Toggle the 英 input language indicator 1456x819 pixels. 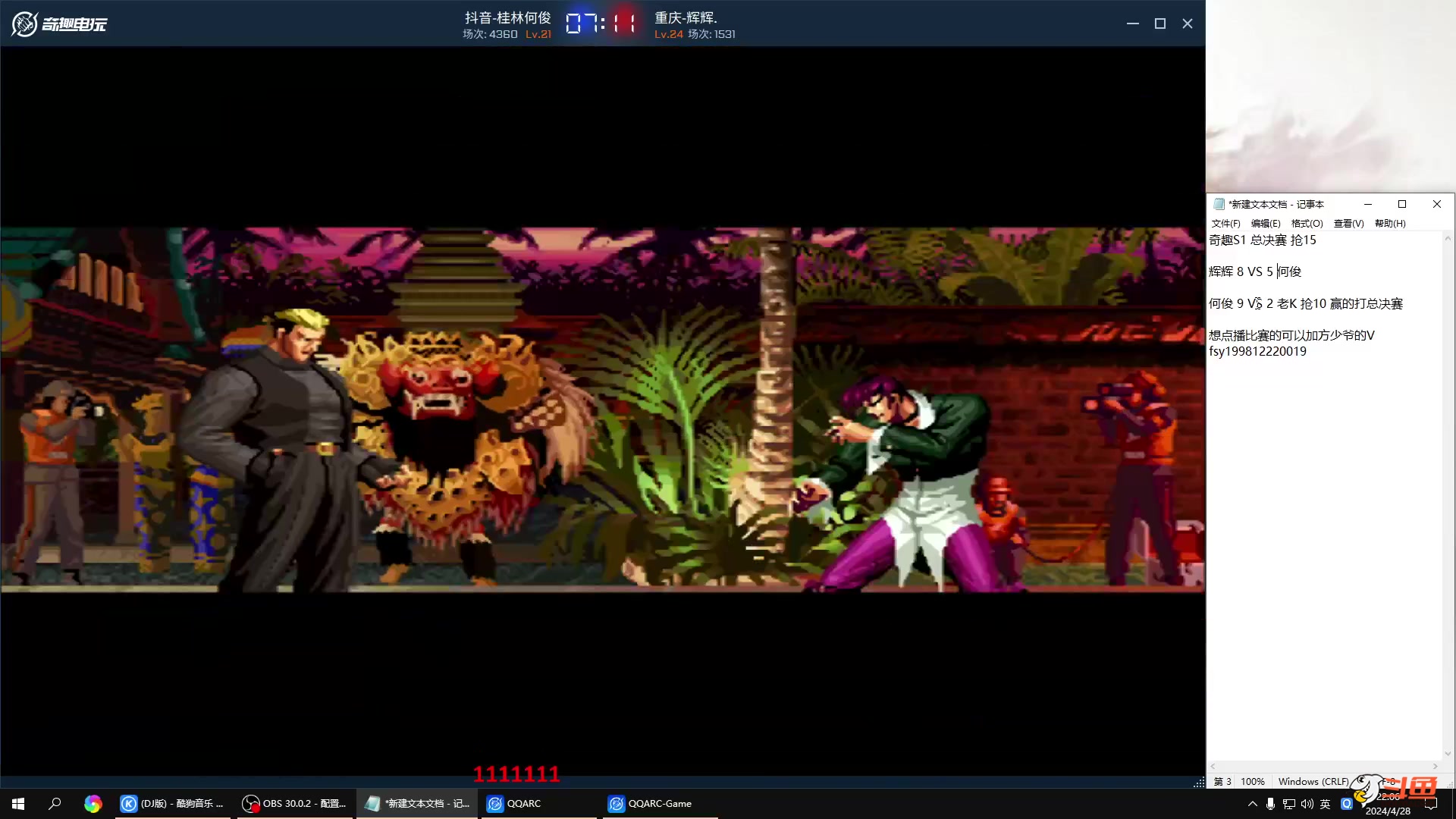(x=1325, y=804)
